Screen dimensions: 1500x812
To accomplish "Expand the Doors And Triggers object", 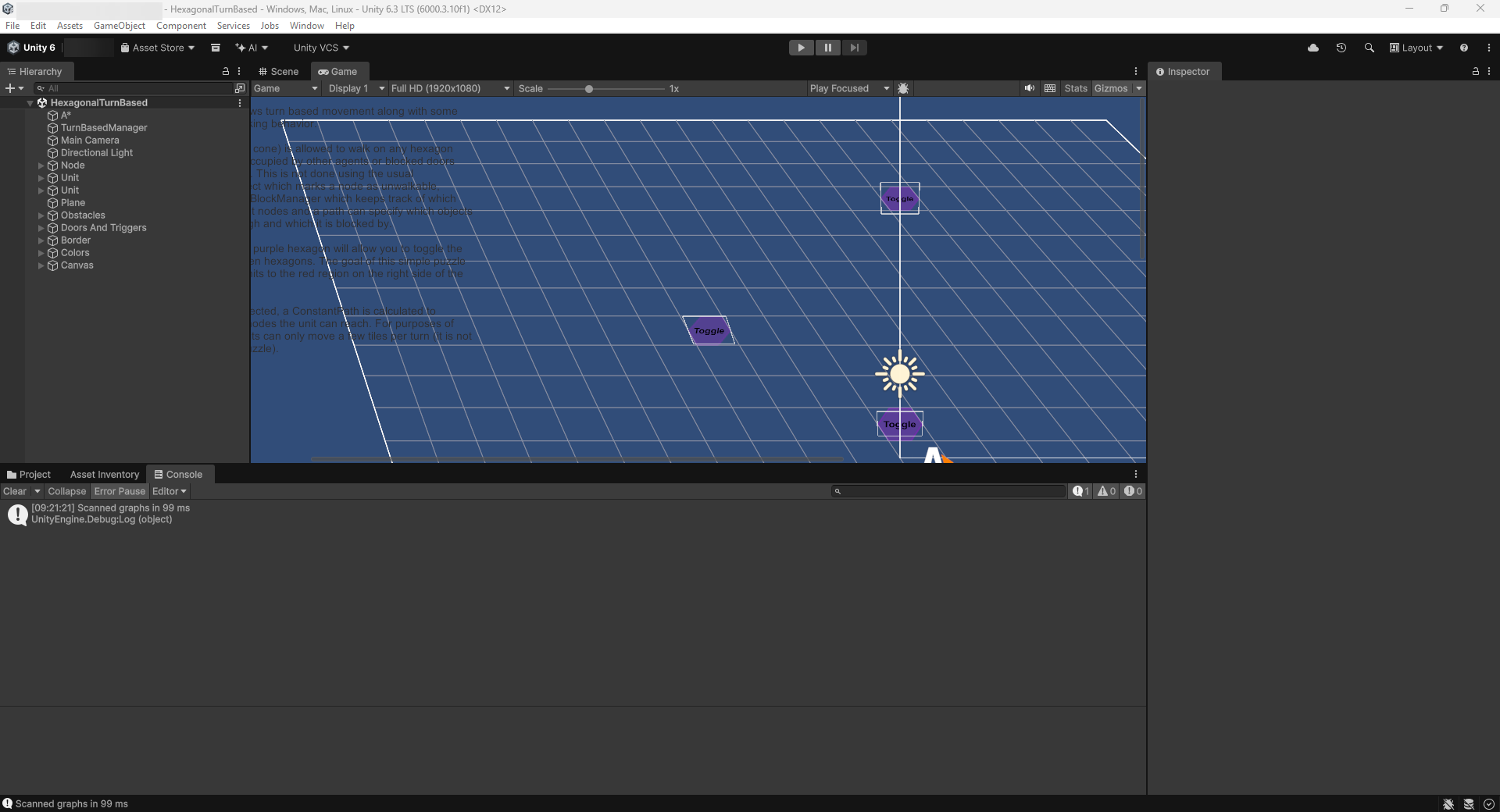I will tap(41, 228).
